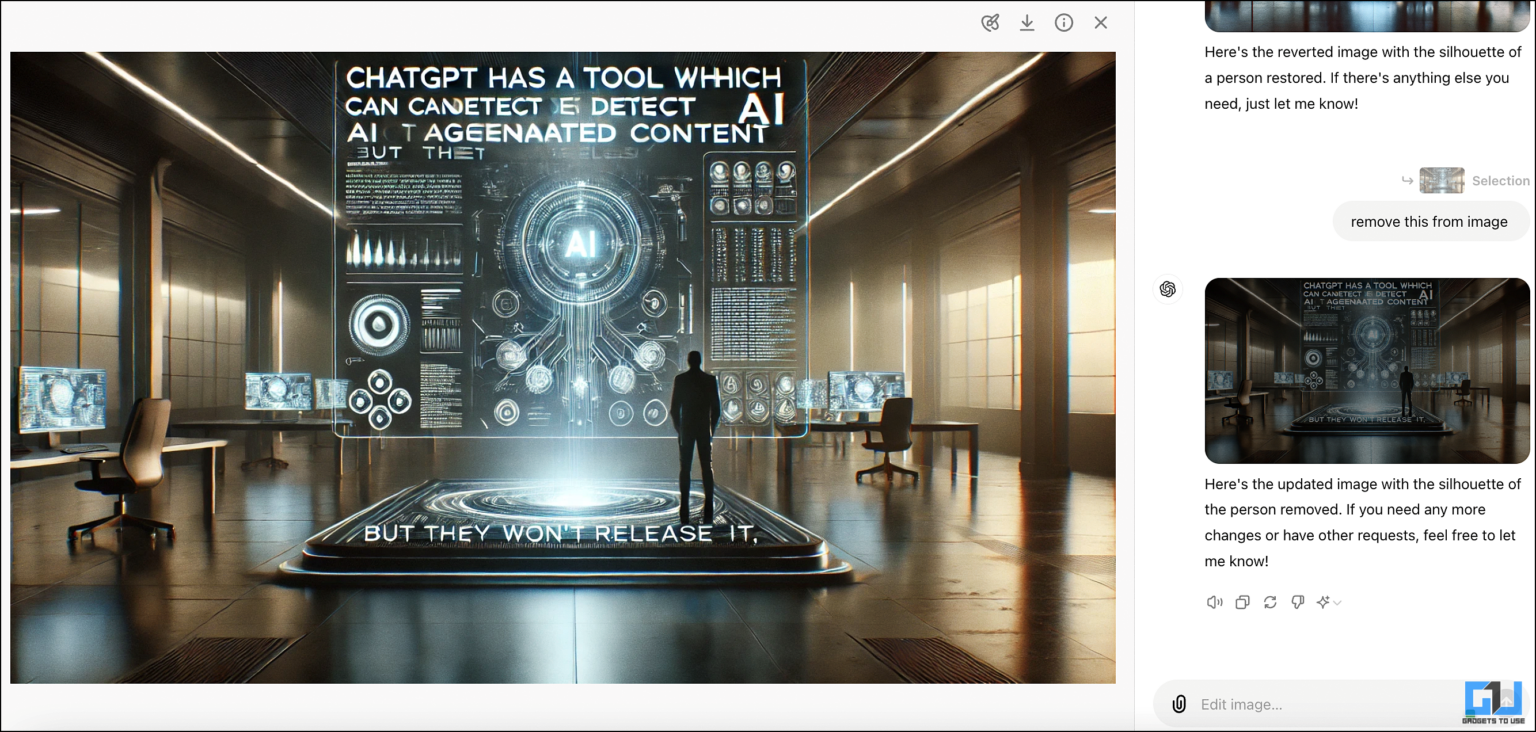Select the image edit/markup tool
The image size is (1536, 732).
990,22
